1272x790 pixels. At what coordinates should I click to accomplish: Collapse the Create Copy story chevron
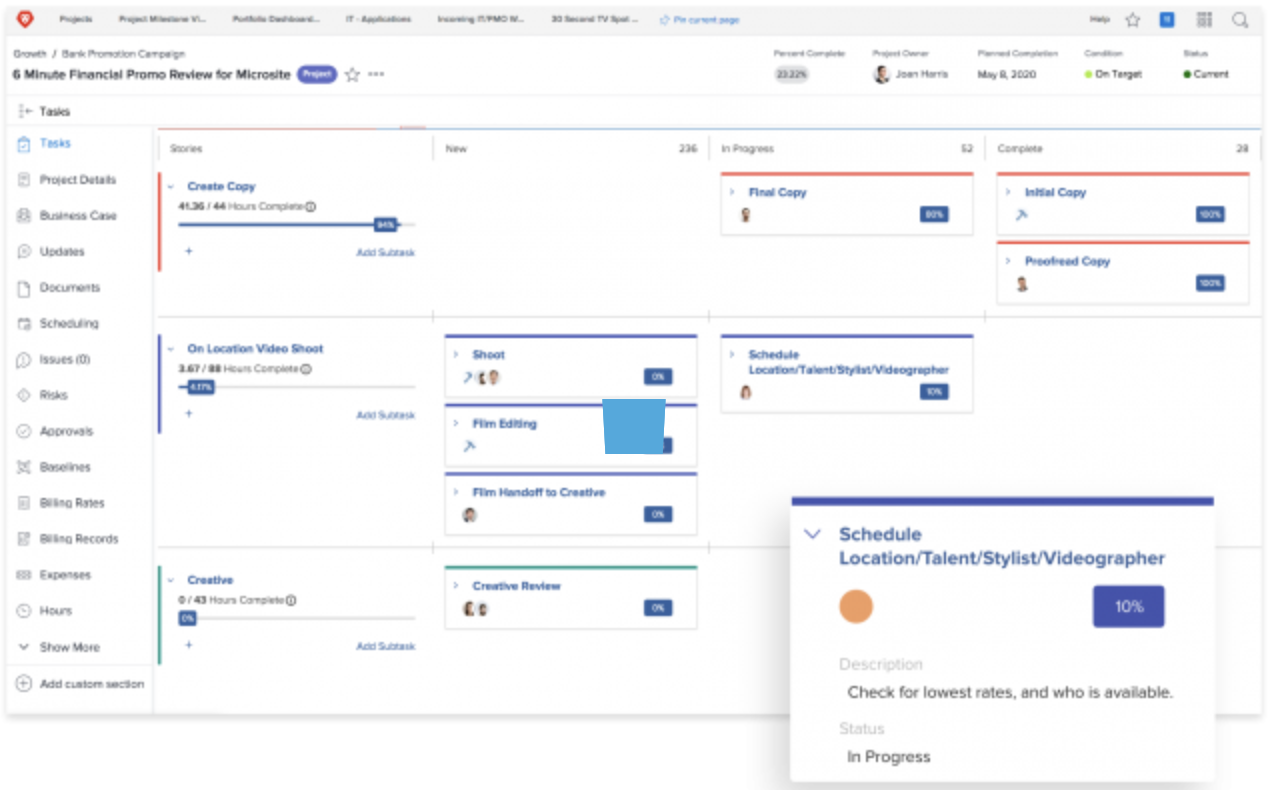[x=170, y=186]
